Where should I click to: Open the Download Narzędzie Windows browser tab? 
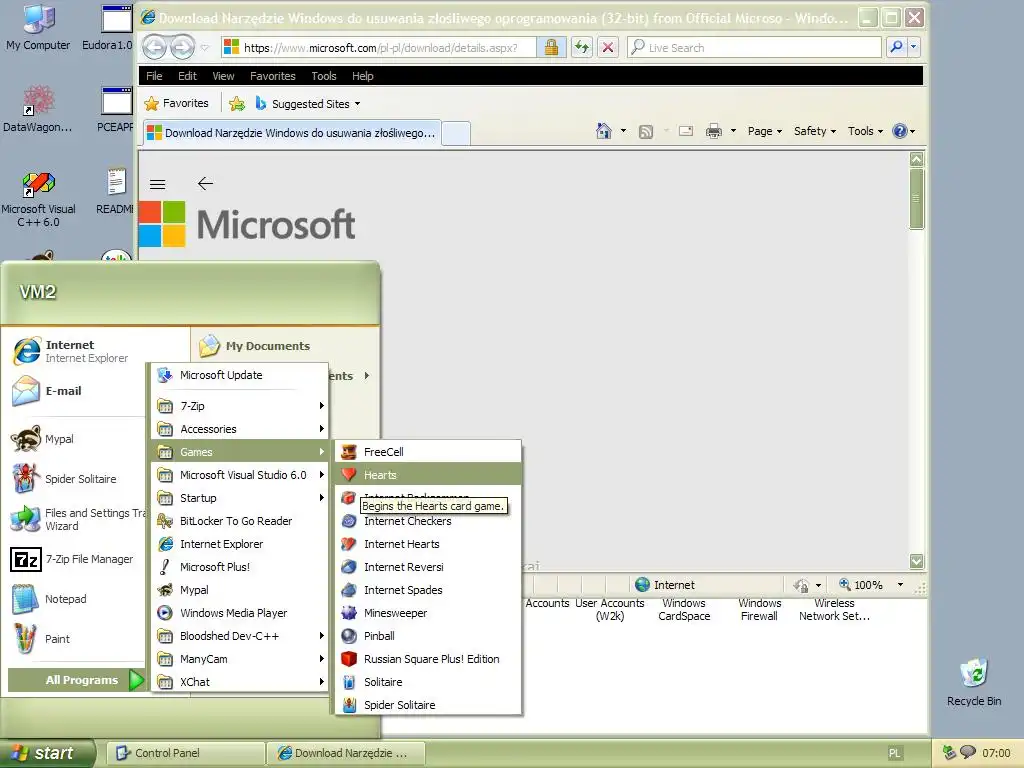click(x=291, y=133)
